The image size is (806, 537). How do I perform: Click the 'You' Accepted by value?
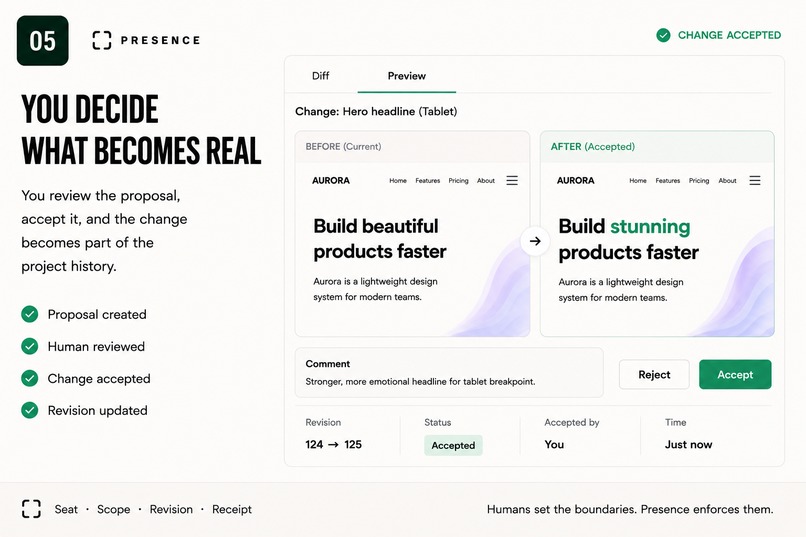pos(554,445)
